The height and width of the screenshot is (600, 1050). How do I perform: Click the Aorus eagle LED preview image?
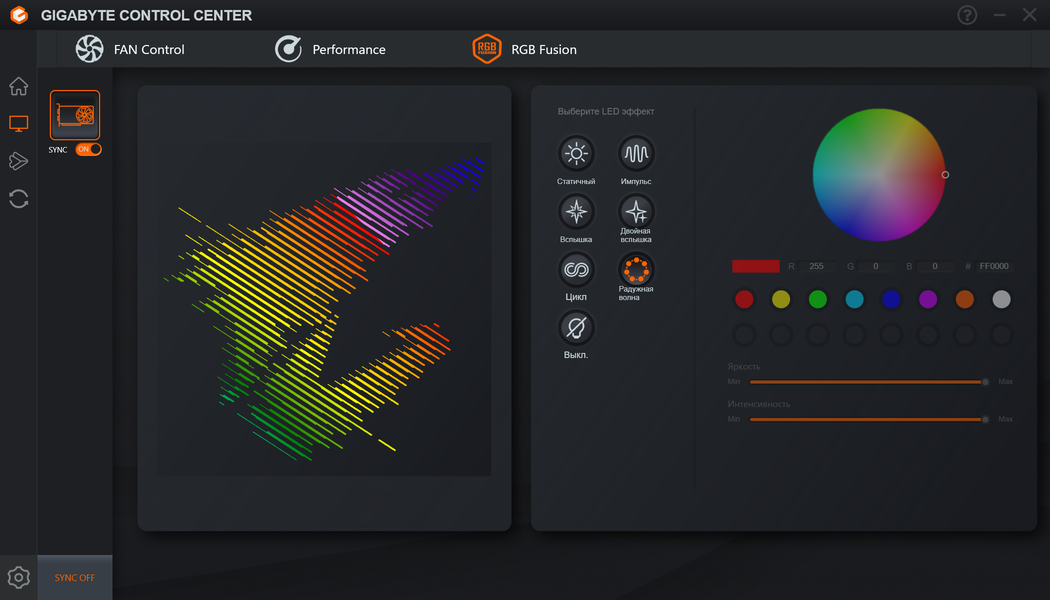pos(324,309)
